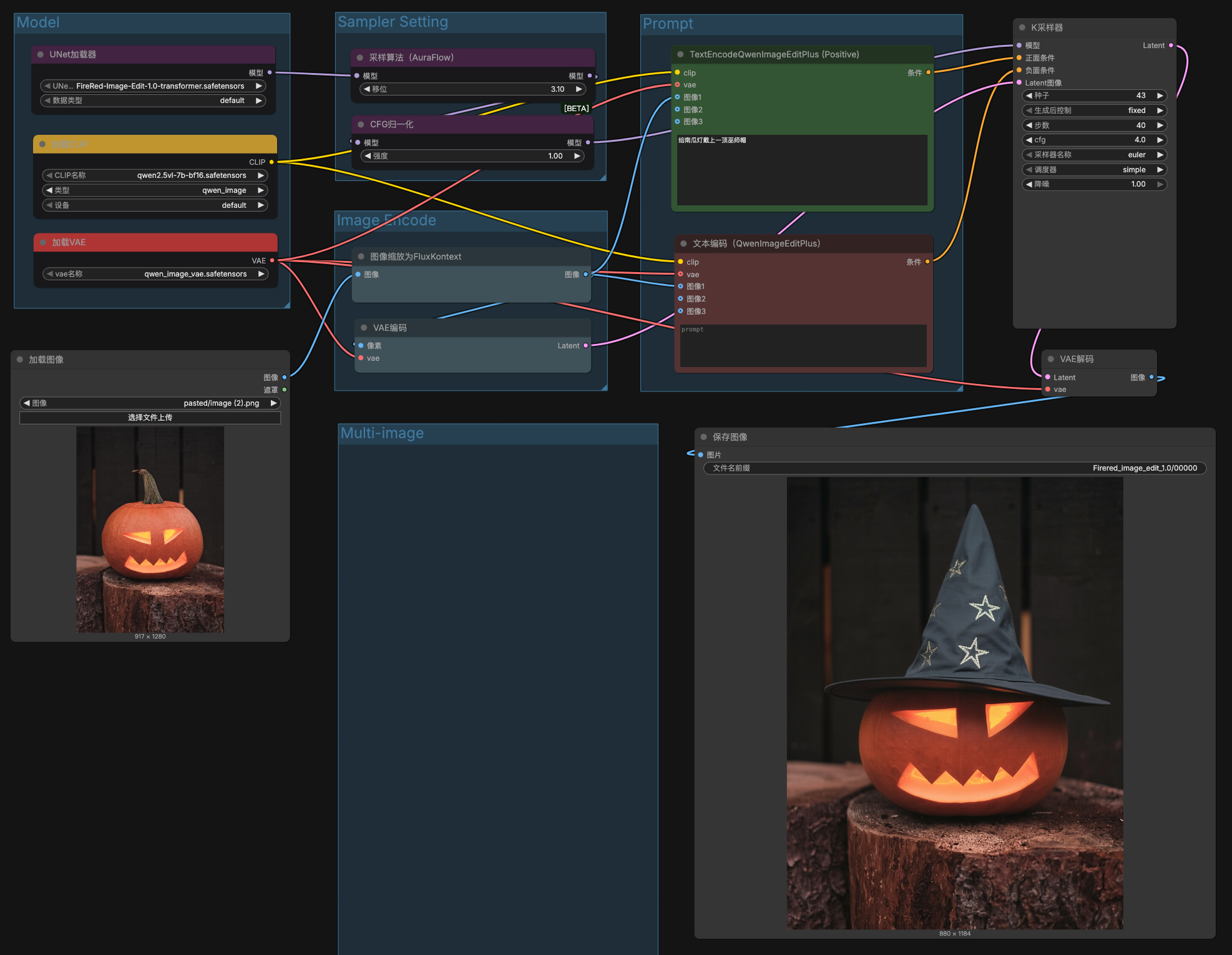Viewport: 1232px width, 955px height.
Task: Open the image picker showing pasted/image (2).png
Action: [x=150, y=403]
